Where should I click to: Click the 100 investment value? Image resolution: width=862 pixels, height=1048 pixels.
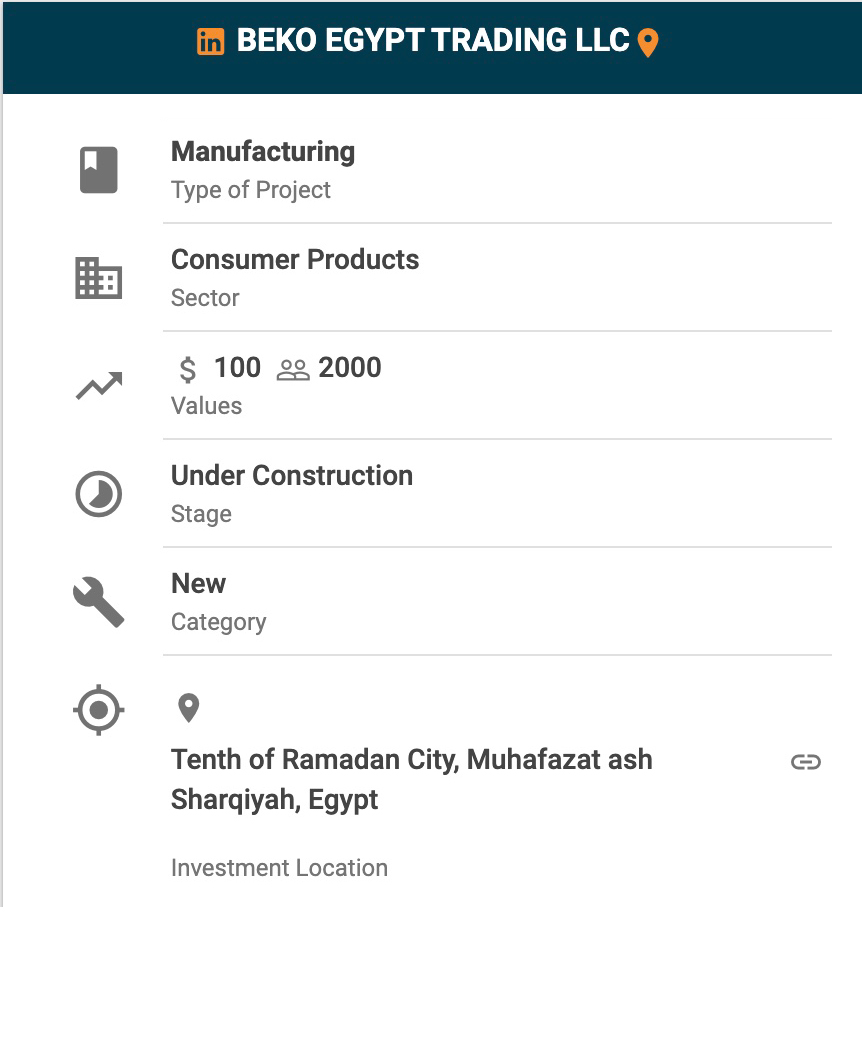click(x=237, y=368)
